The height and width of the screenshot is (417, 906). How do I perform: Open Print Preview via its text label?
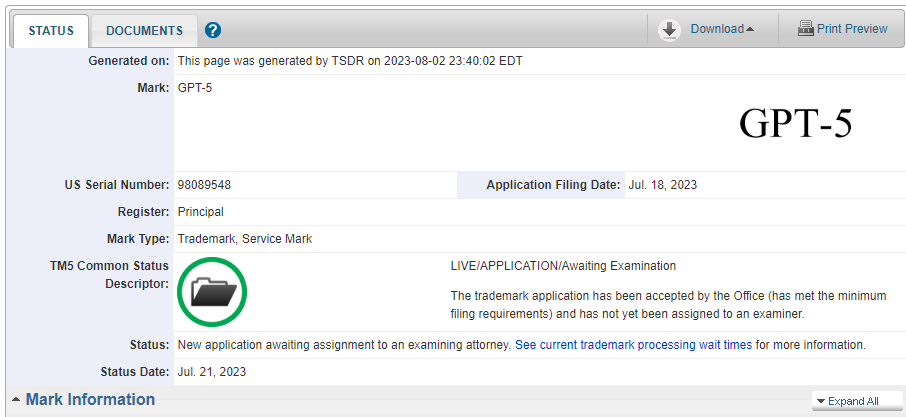tap(851, 29)
